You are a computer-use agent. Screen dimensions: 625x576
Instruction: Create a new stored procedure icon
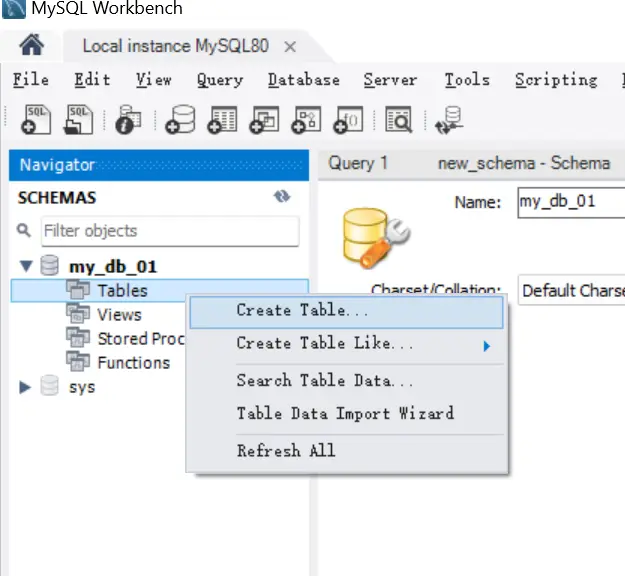pyautogui.click(x=306, y=120)
